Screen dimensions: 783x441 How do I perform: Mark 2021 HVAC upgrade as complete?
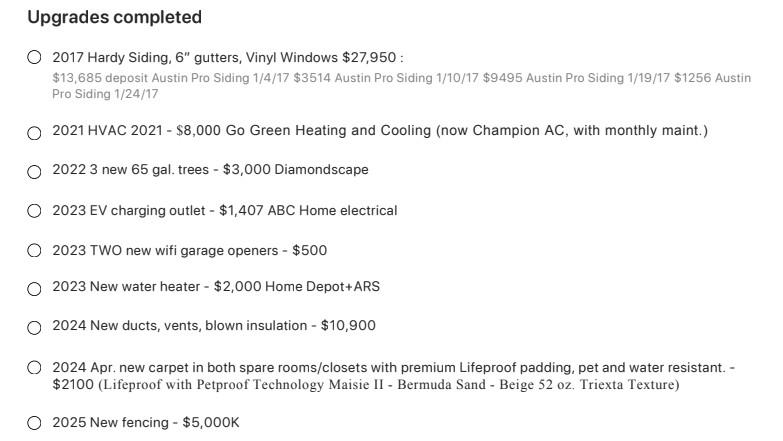pos(35,132)
